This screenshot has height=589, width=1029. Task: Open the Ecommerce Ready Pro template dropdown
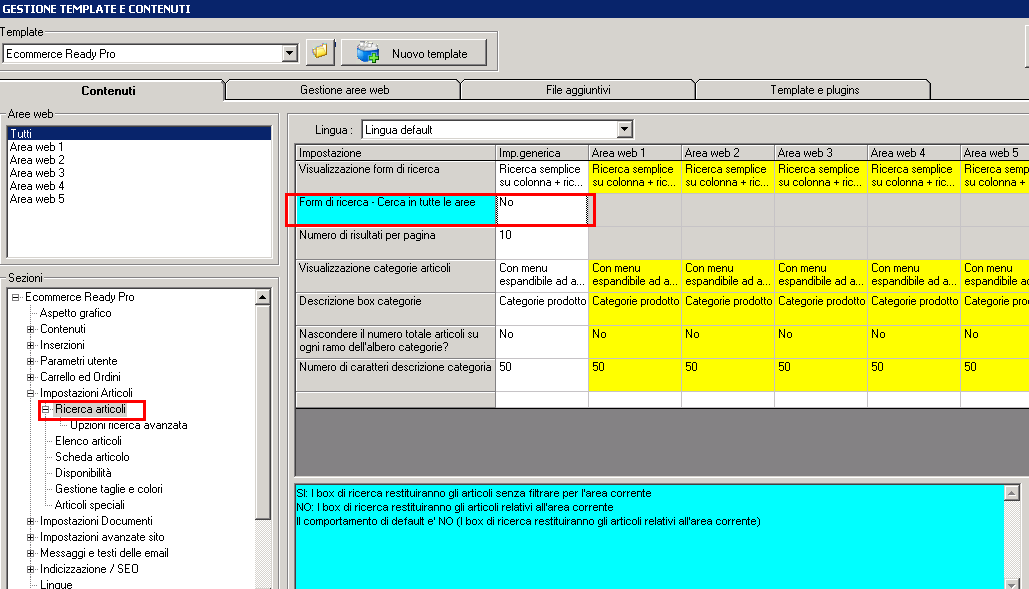pyautogui.click(x=289, y=54)
